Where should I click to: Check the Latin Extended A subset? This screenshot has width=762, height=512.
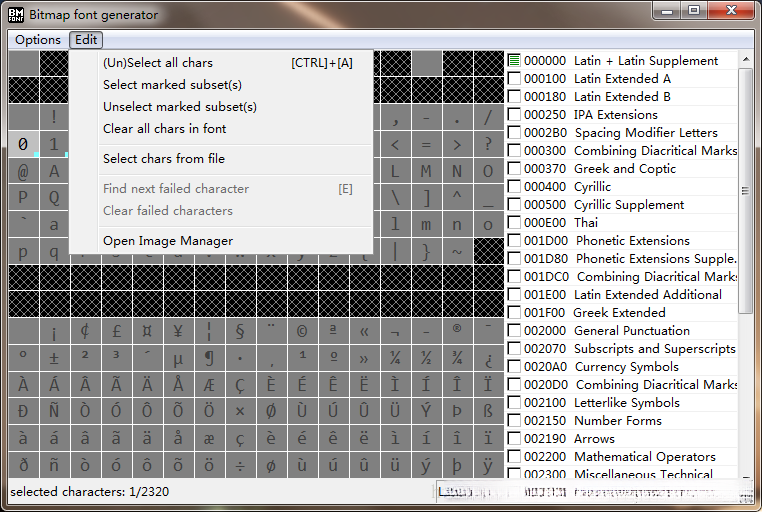(x=514, y=79)
